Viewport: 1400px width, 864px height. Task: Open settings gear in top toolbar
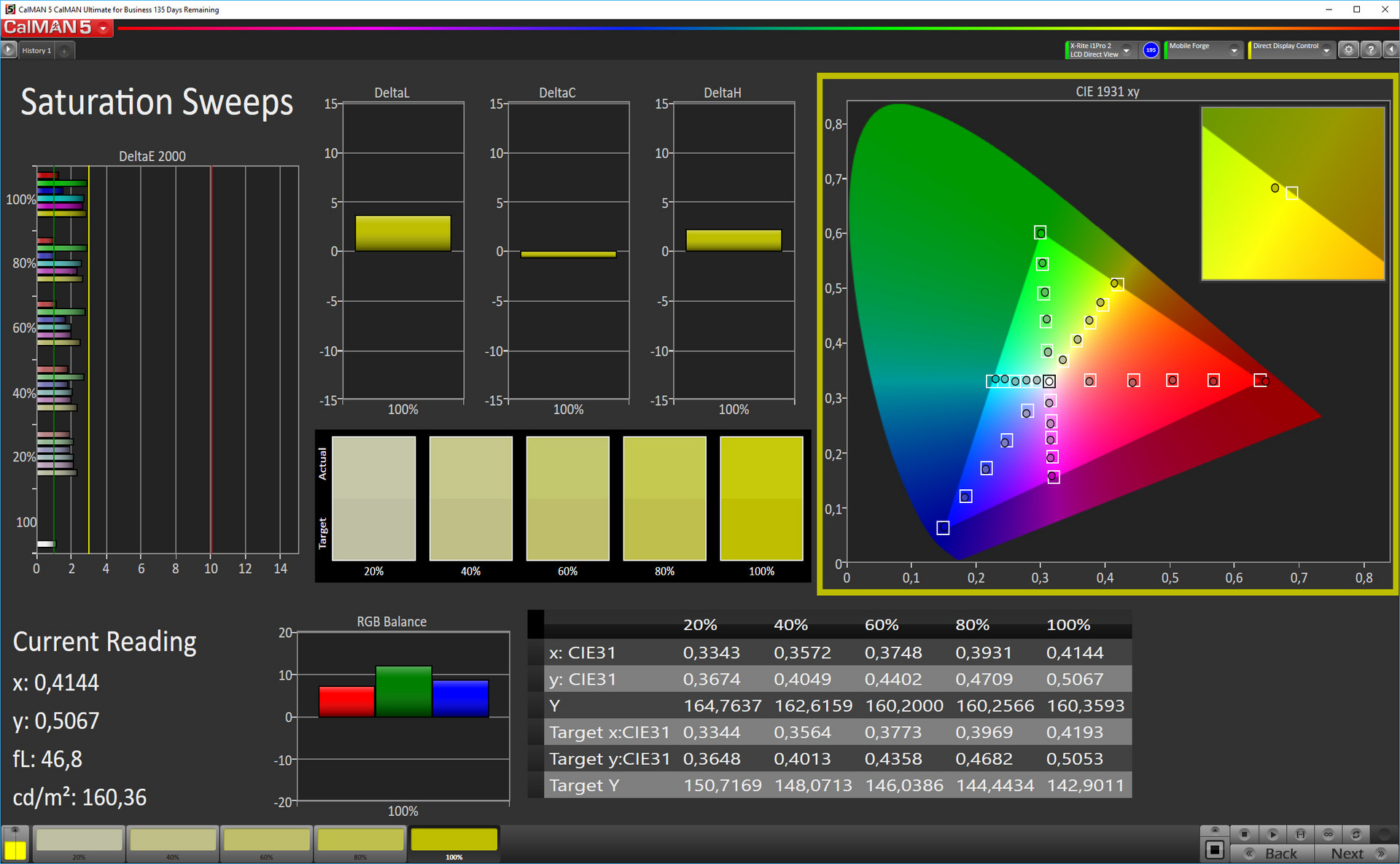(1349, 50)
